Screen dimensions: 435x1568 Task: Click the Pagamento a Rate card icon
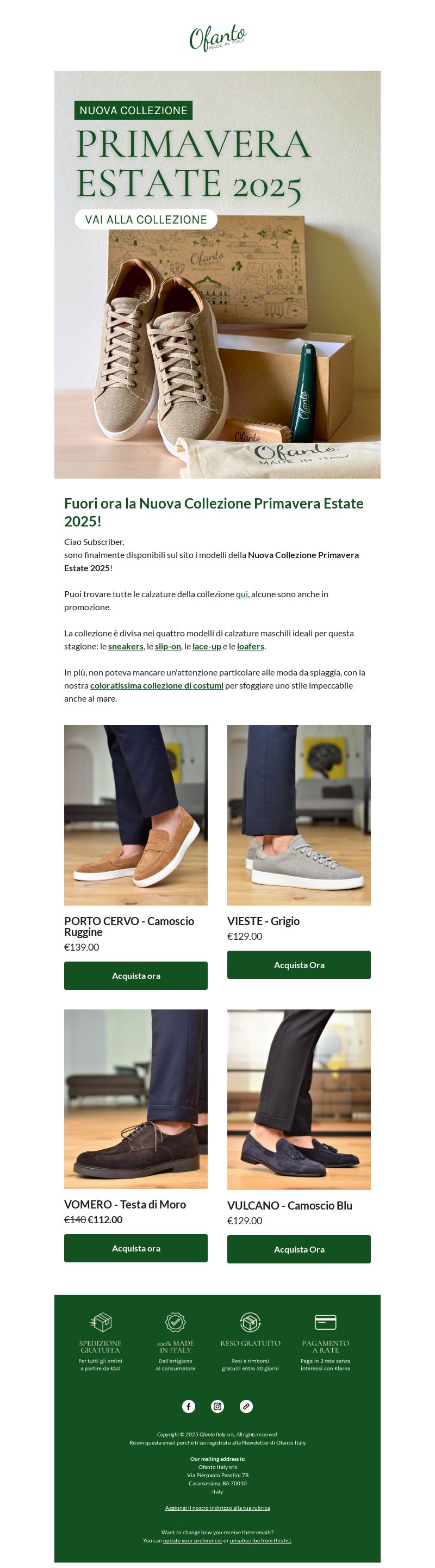point(326,1322)
